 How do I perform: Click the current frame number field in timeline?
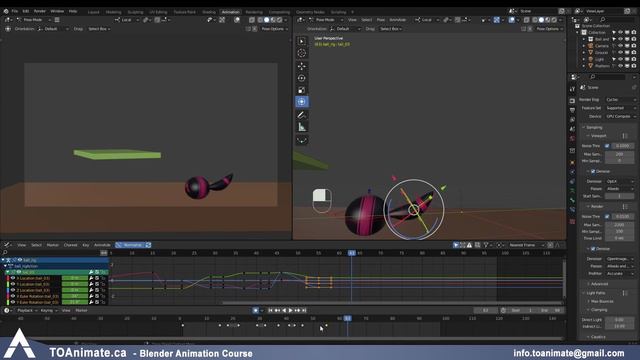coord(485,311)
